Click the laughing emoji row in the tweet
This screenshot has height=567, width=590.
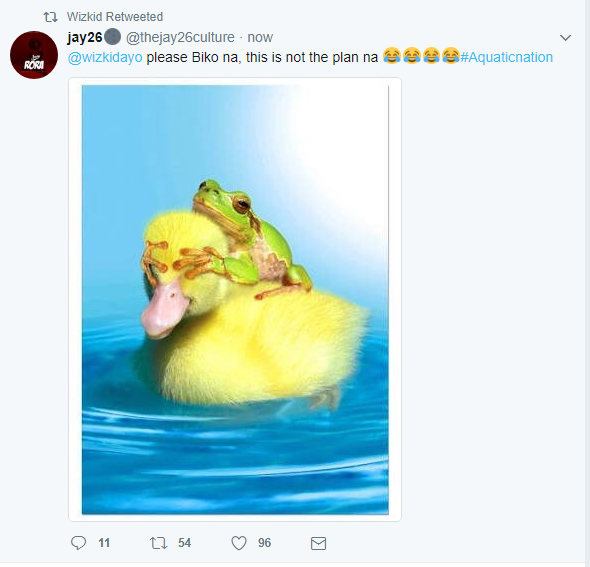click(421, 56)
